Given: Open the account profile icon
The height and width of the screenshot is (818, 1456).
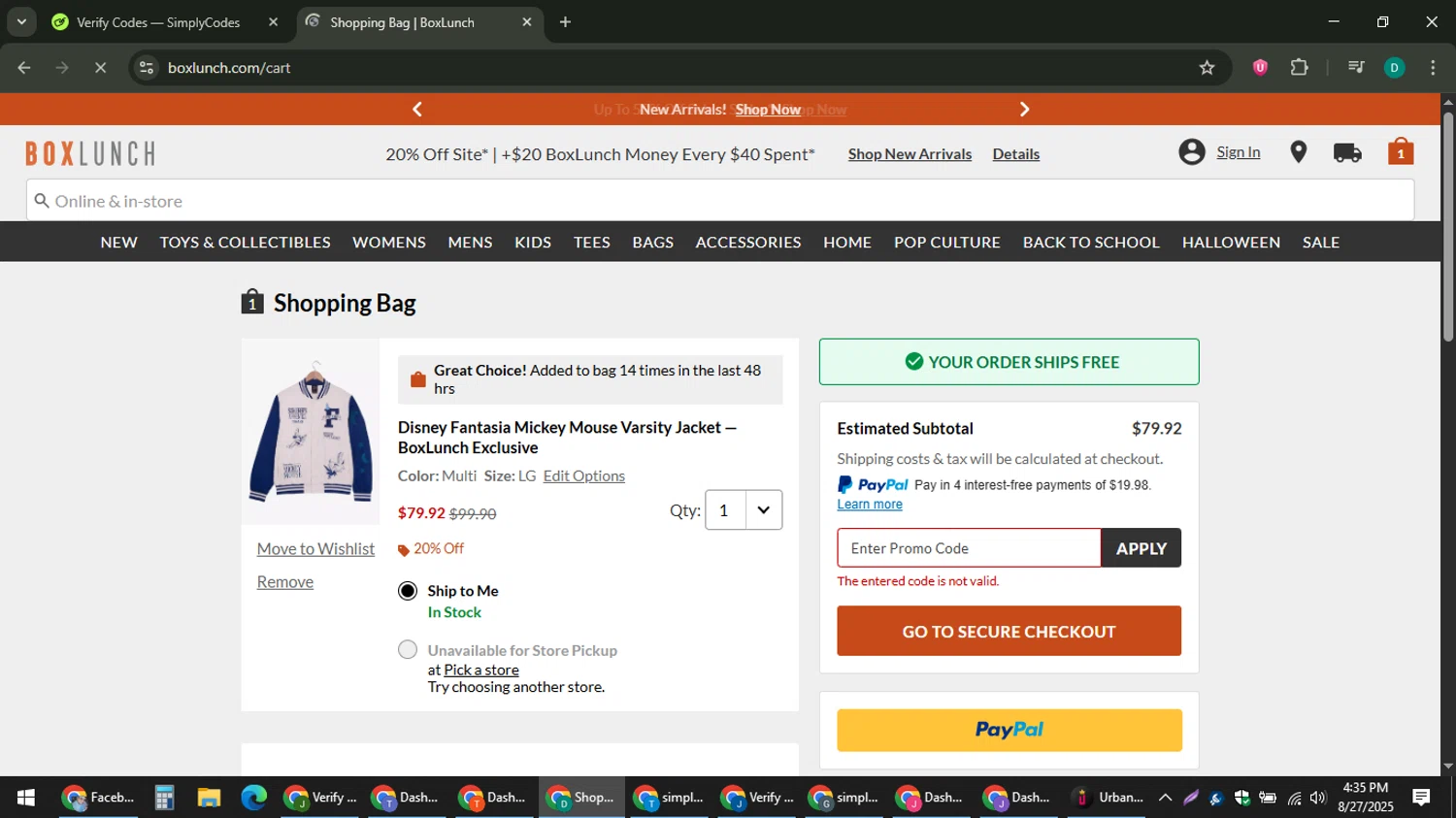Looking at the screenshot, I should 1192,152.
